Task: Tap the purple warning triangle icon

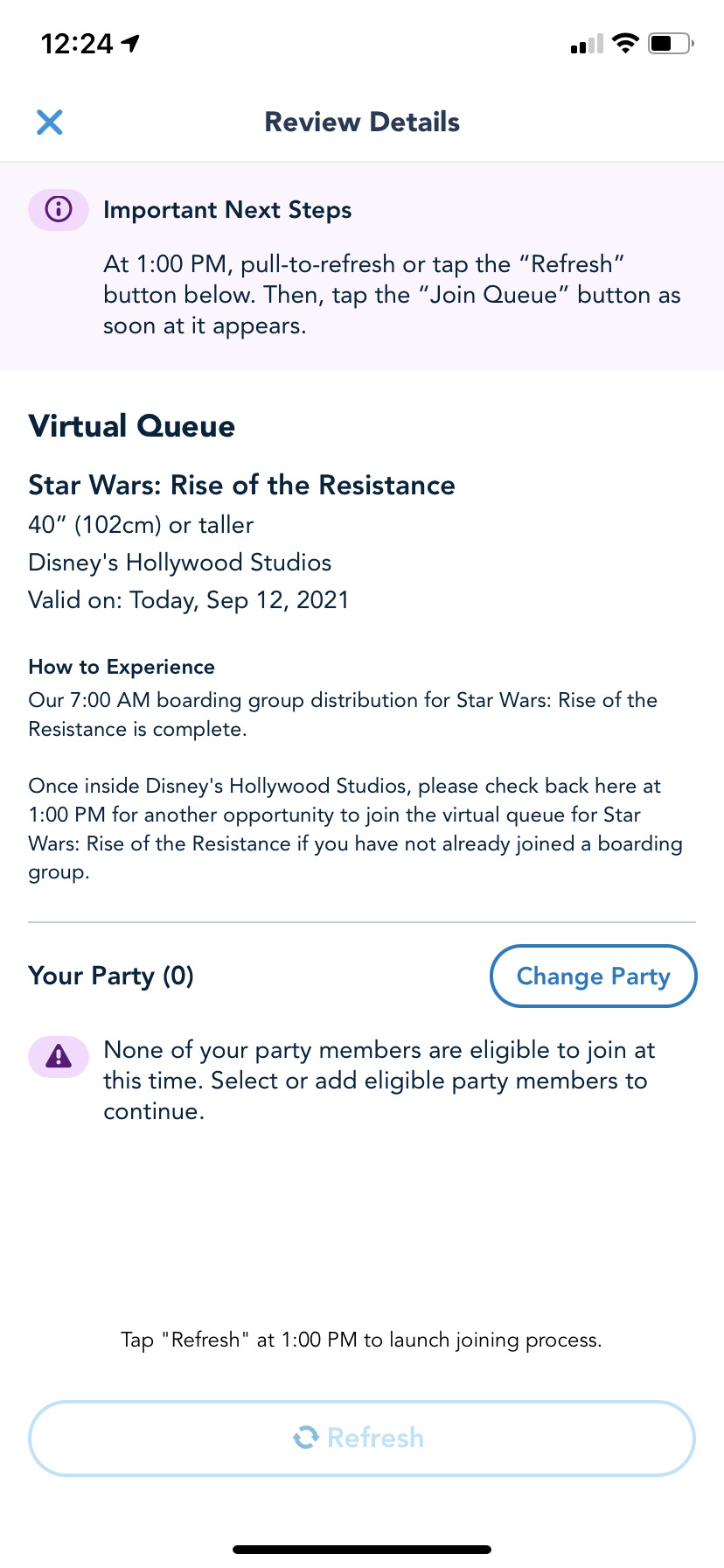Action: (59, 1056)
